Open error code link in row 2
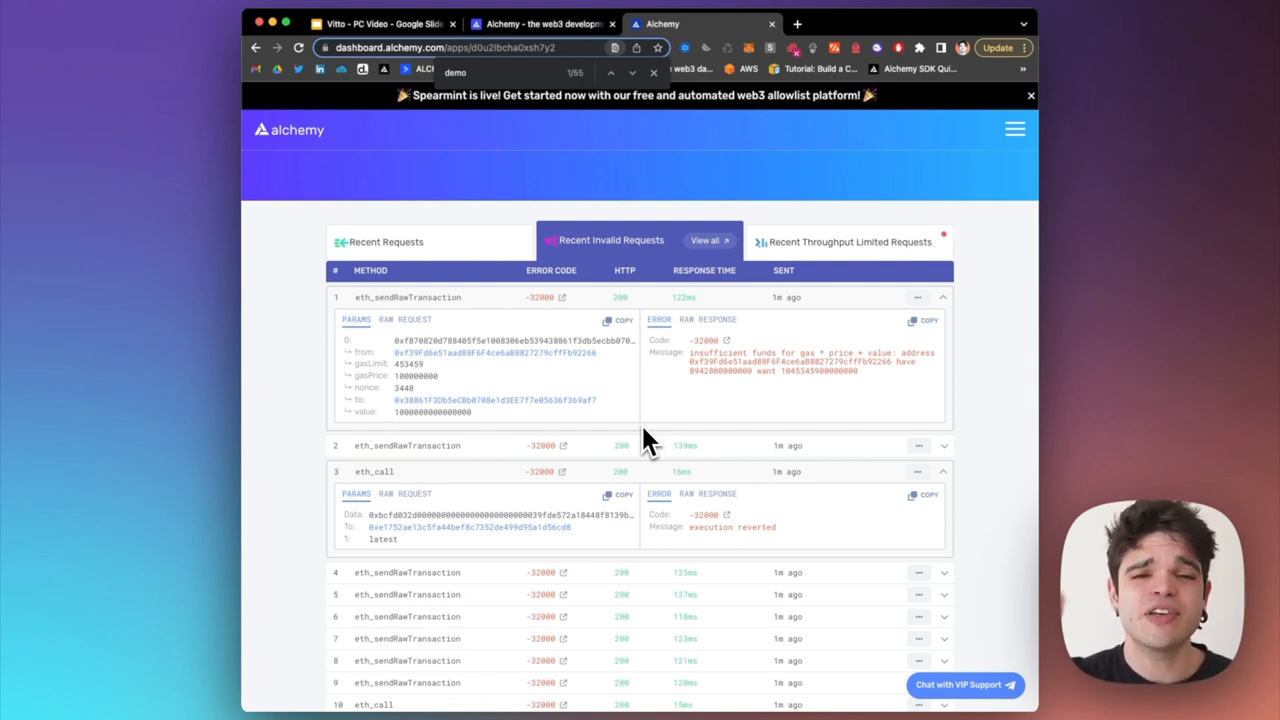Screen dimensions: 1280x720 pyautogui.click(x=563, y=446)
